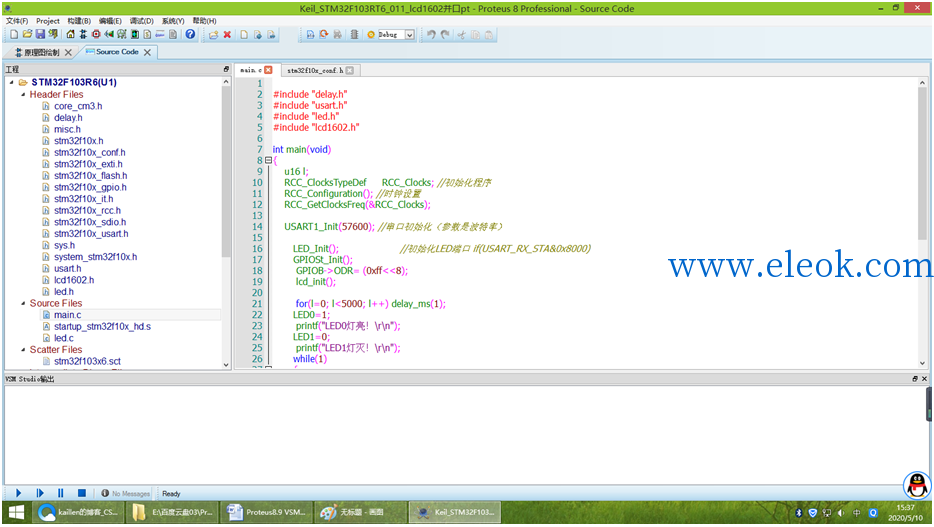Screen dimensions: 934x527
Task: Select stm32f103x6.sct scatter file
Action: (x=87, y=361)
